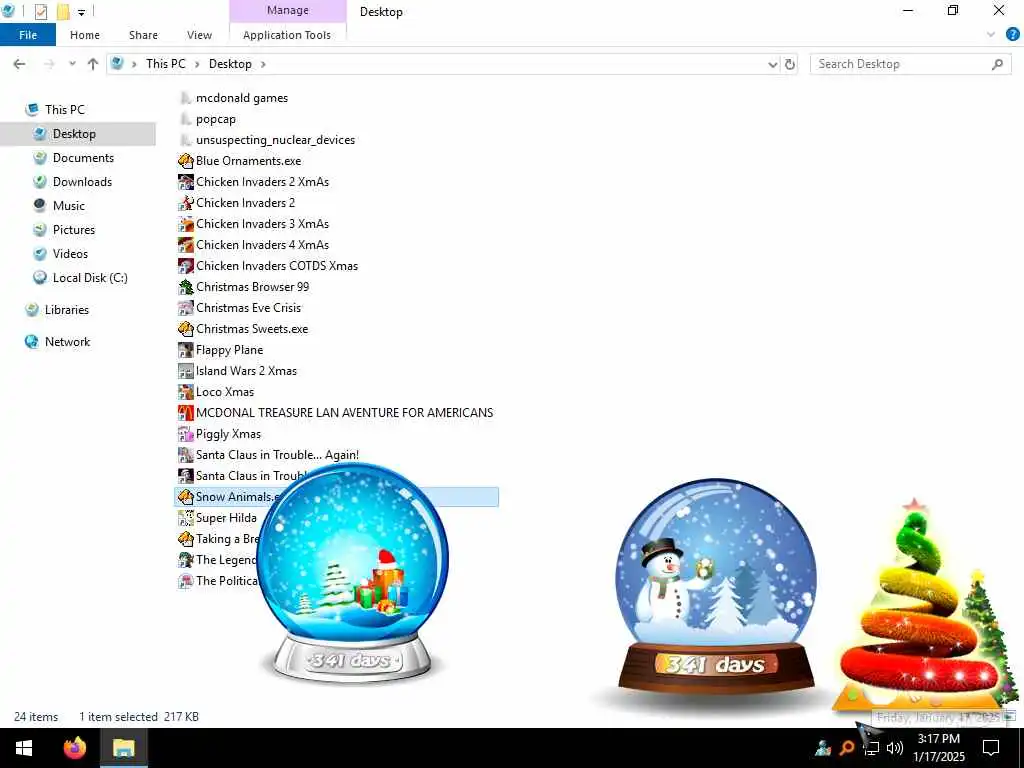Expand the ribbon with the chevron

(991, 35)
